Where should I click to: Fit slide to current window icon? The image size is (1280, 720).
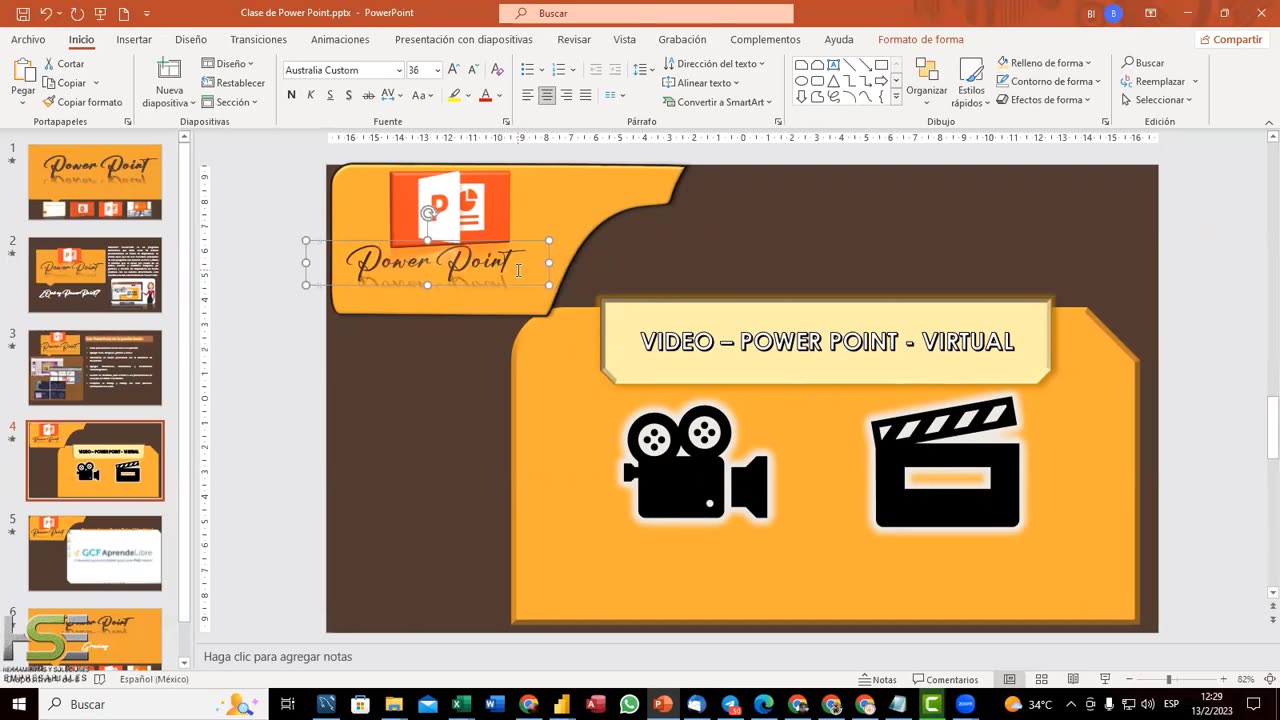tap(1269, 679)
